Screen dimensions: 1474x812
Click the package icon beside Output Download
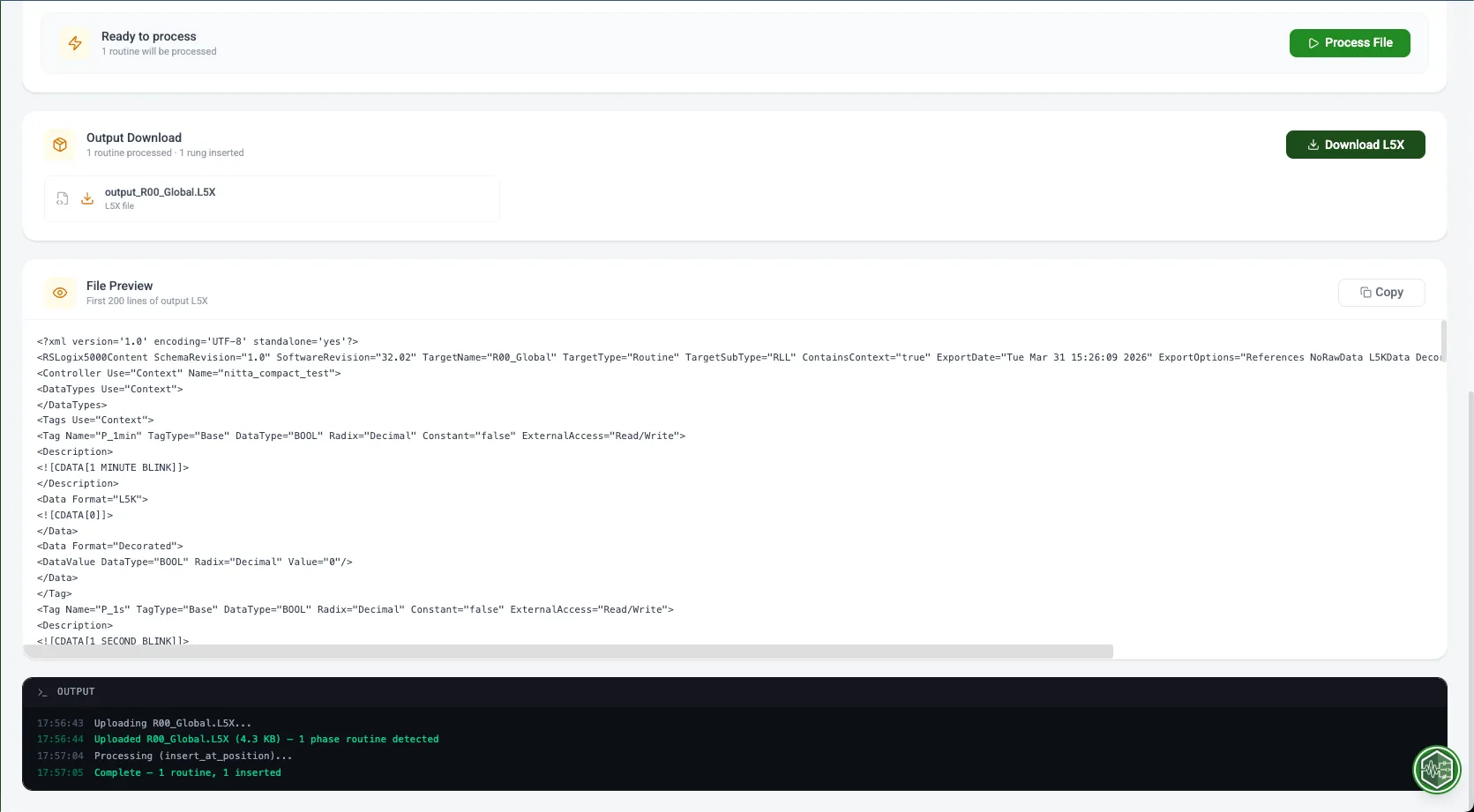[60, 145]
